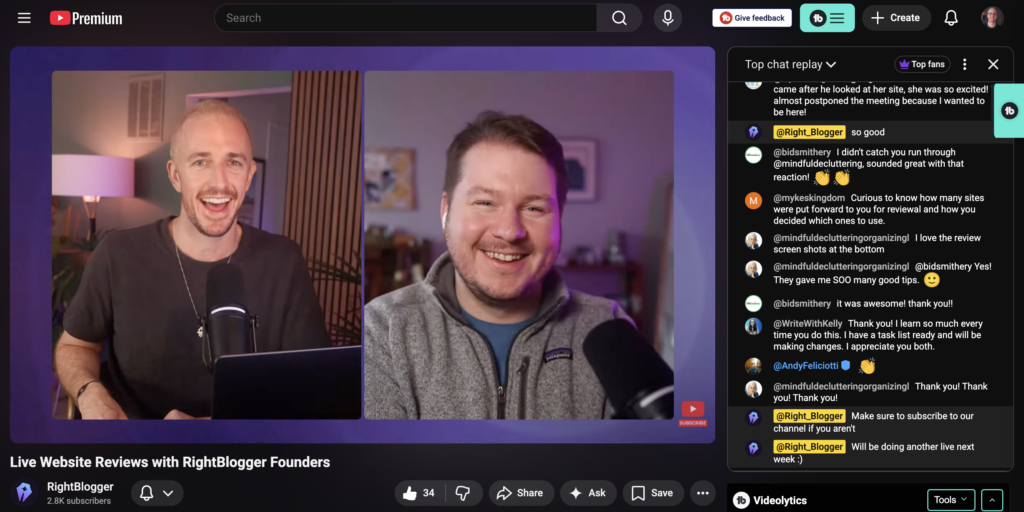1024x512 pixels.
Task: Open the Videolytics Tools dropdown
Action: [950, 500]
